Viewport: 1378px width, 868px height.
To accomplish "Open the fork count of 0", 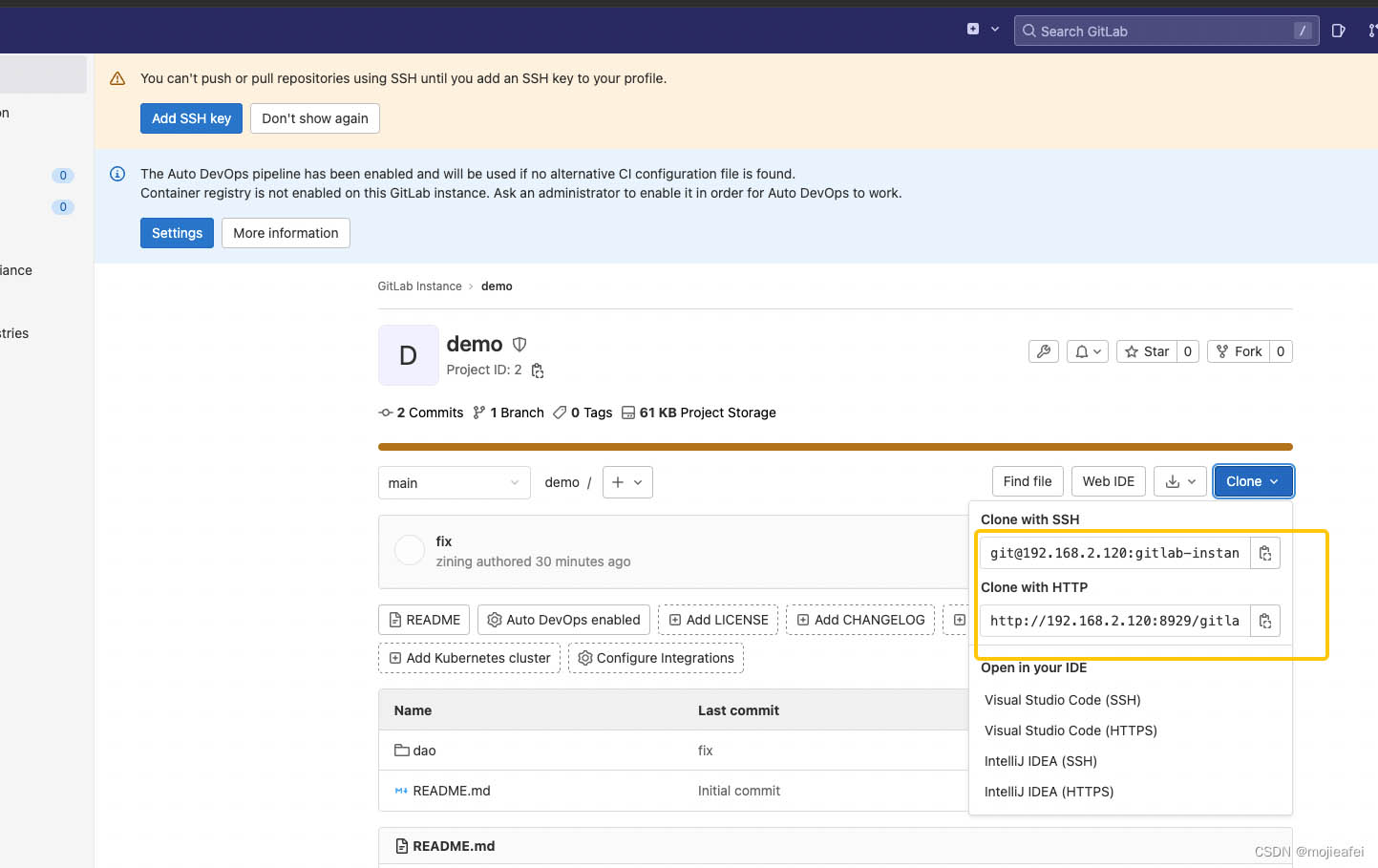I will point(1281,351).
